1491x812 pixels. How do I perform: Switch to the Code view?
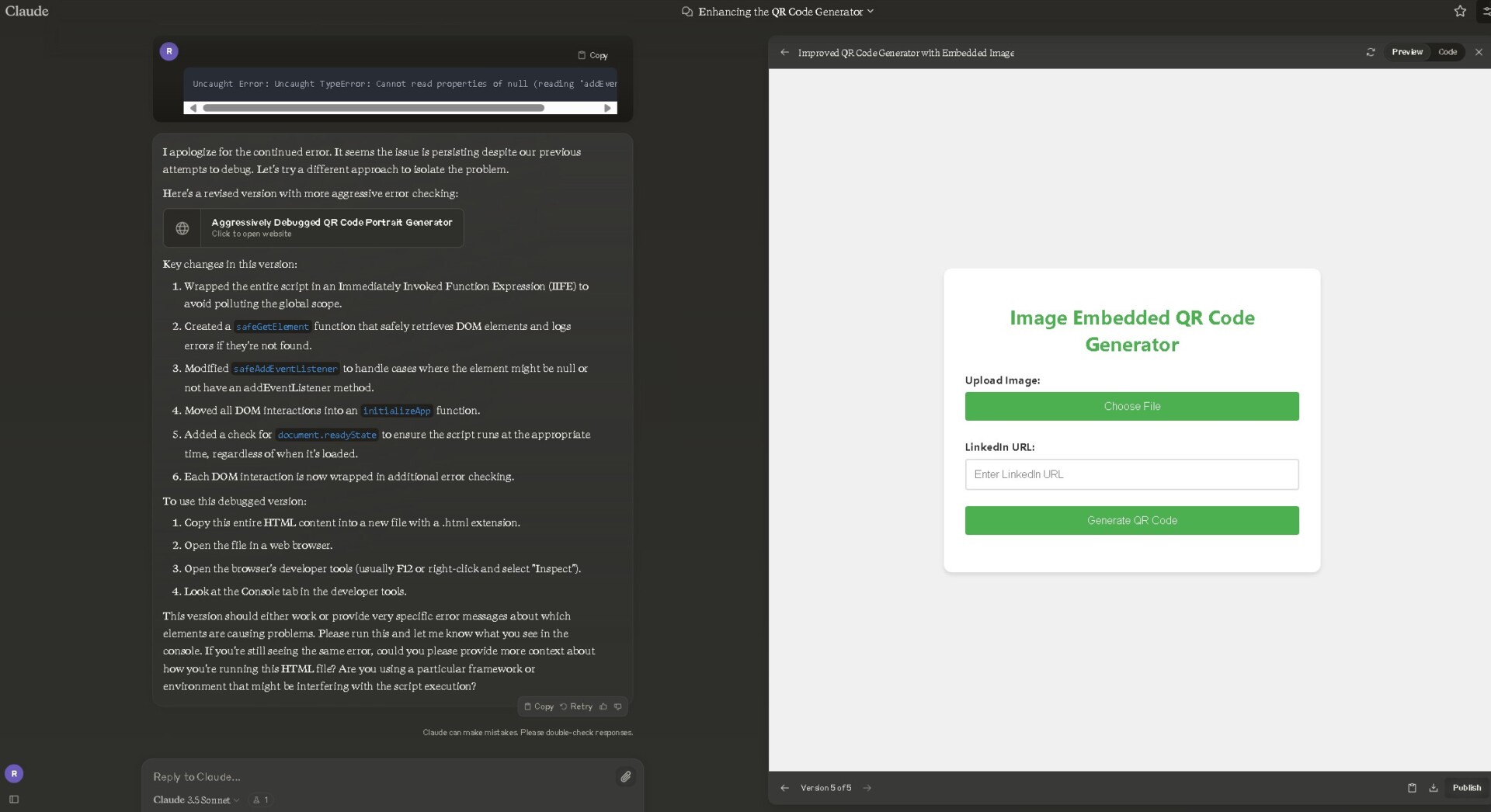click(x=1448, y=52)
